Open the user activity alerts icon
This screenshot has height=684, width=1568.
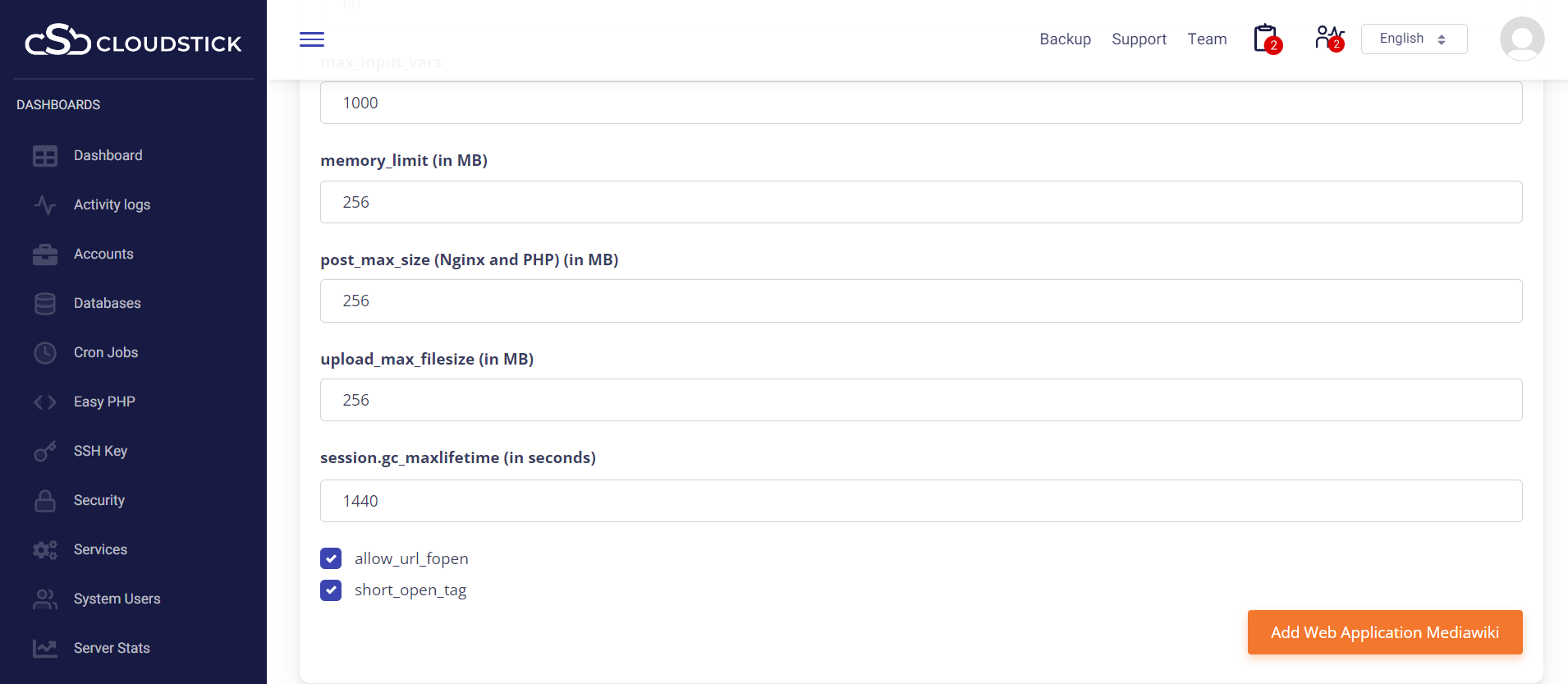click(x=1328, y=39)
